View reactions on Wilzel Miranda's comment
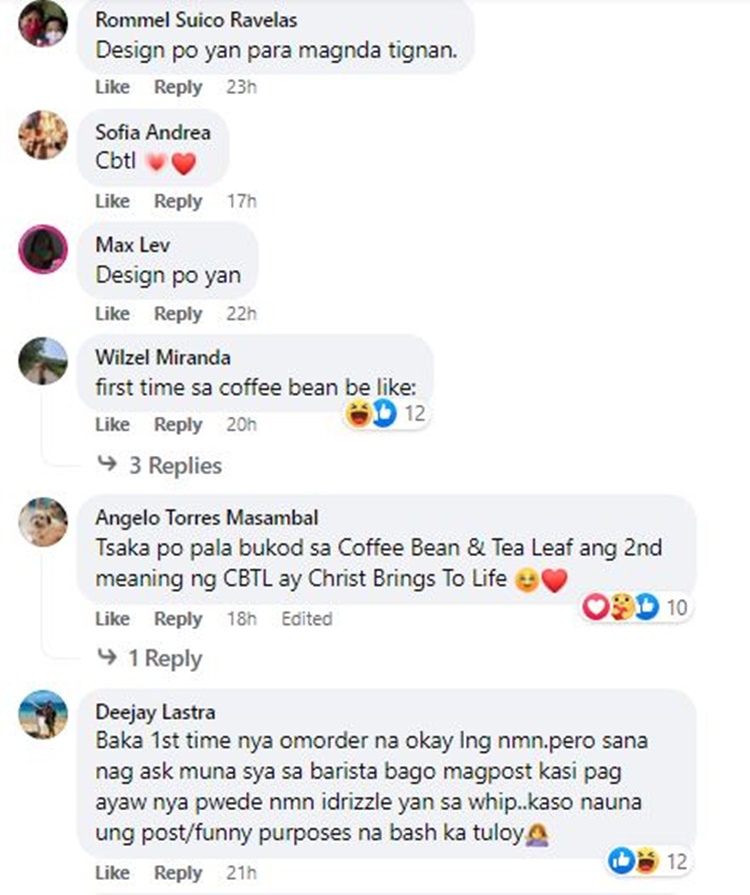Image resolution: width=750 pixels, height=895 pixels. (x=386, y=413)
